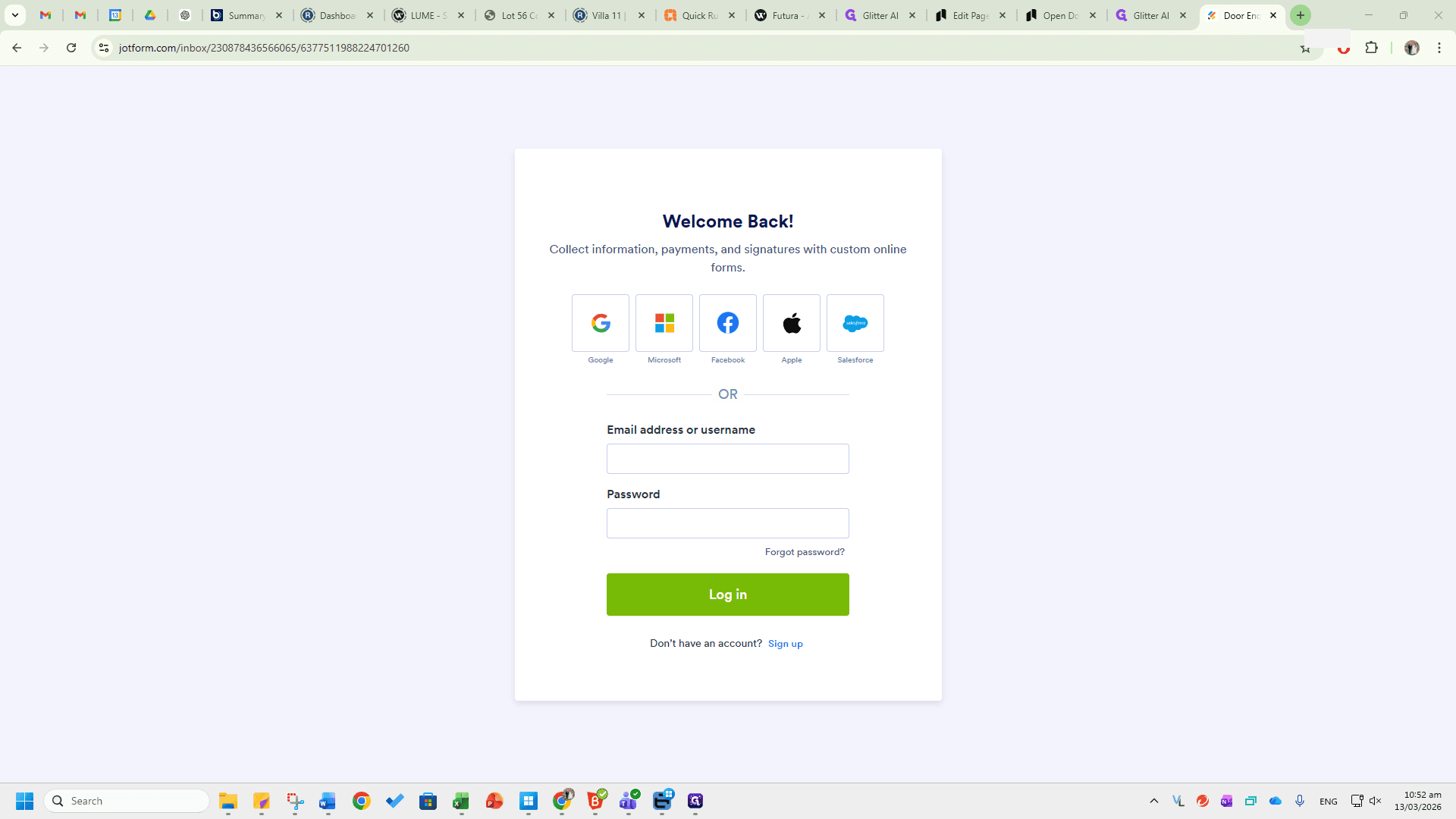Screen dimensions: 1456x819
Task: Open File Explorer from the taskbar
Action: (x=228, y=801)
